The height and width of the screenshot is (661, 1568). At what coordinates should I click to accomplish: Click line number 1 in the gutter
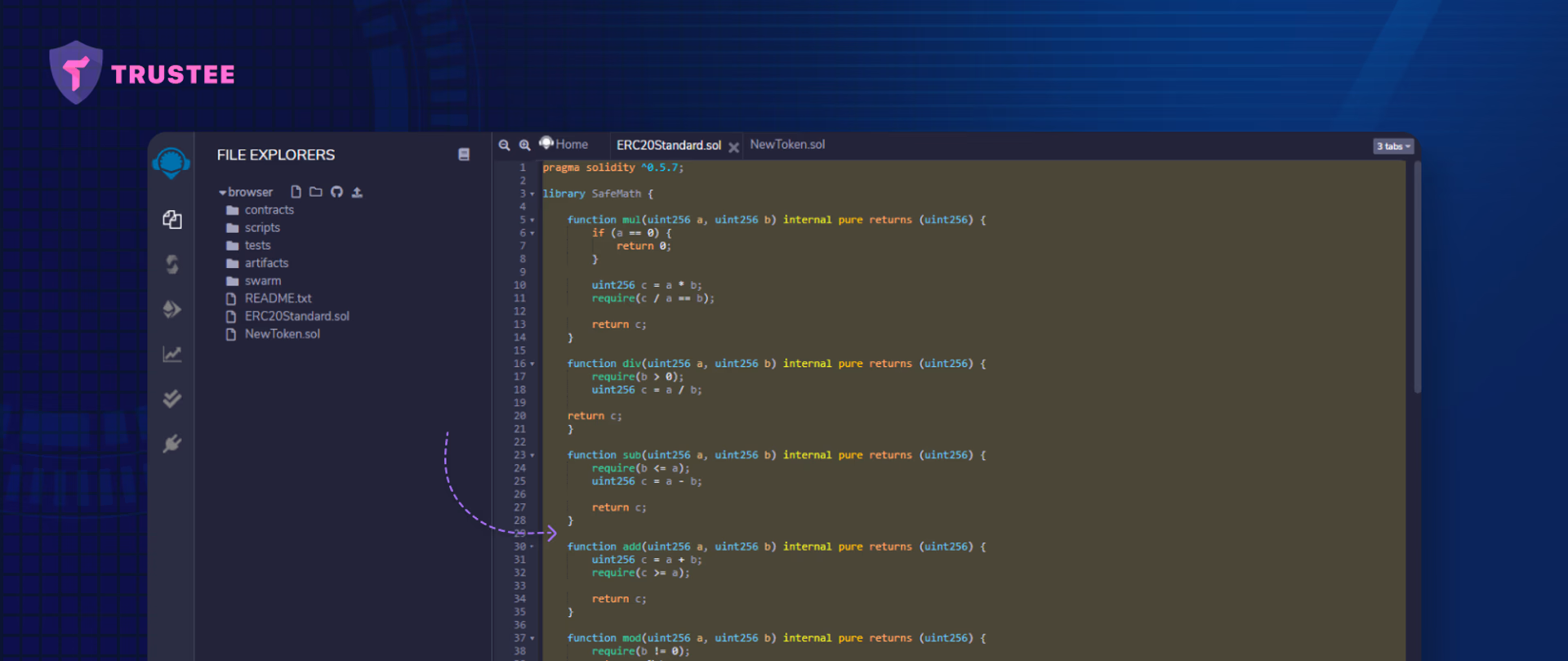point(523,167)
